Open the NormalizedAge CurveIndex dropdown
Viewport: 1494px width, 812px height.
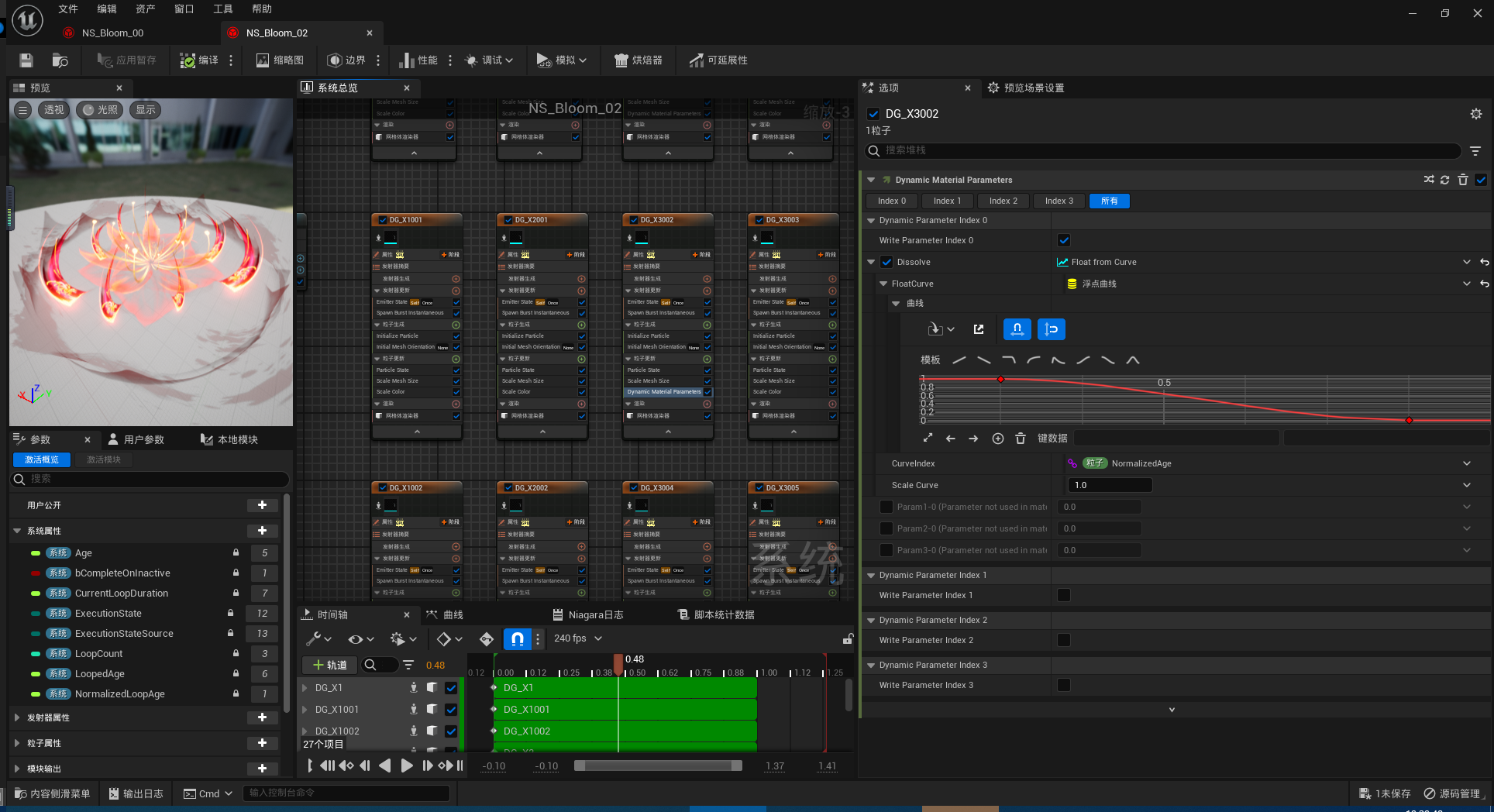point(1466,463)
